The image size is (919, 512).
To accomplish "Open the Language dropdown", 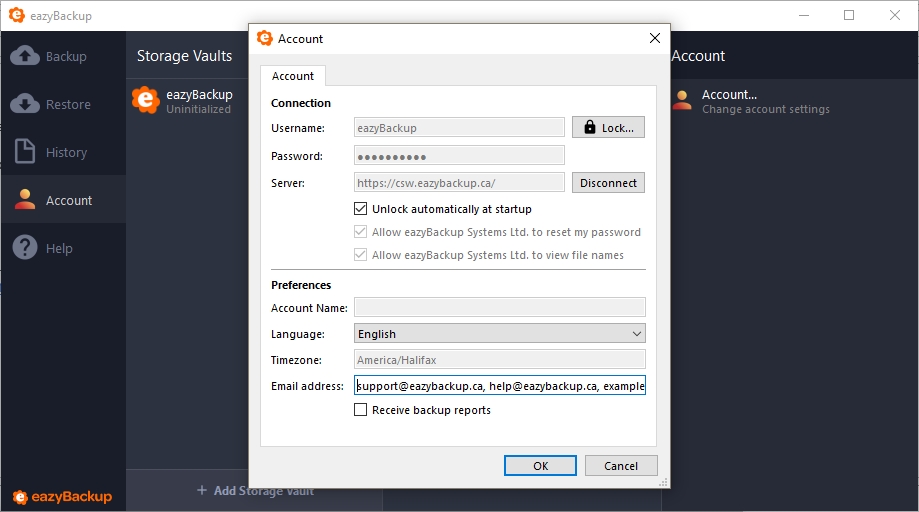I will pos(499,333).
